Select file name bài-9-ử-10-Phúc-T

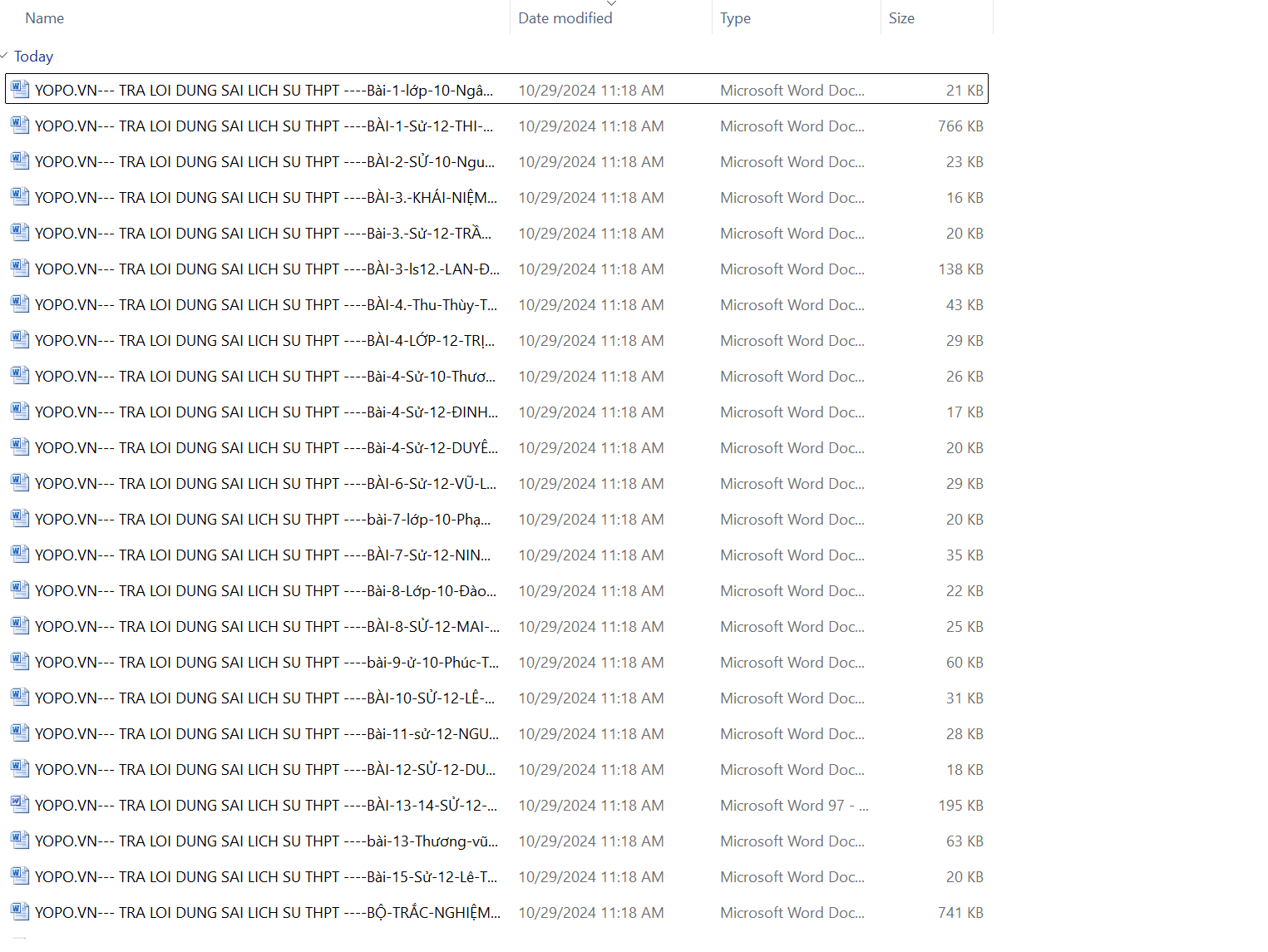tap(267, 662)
